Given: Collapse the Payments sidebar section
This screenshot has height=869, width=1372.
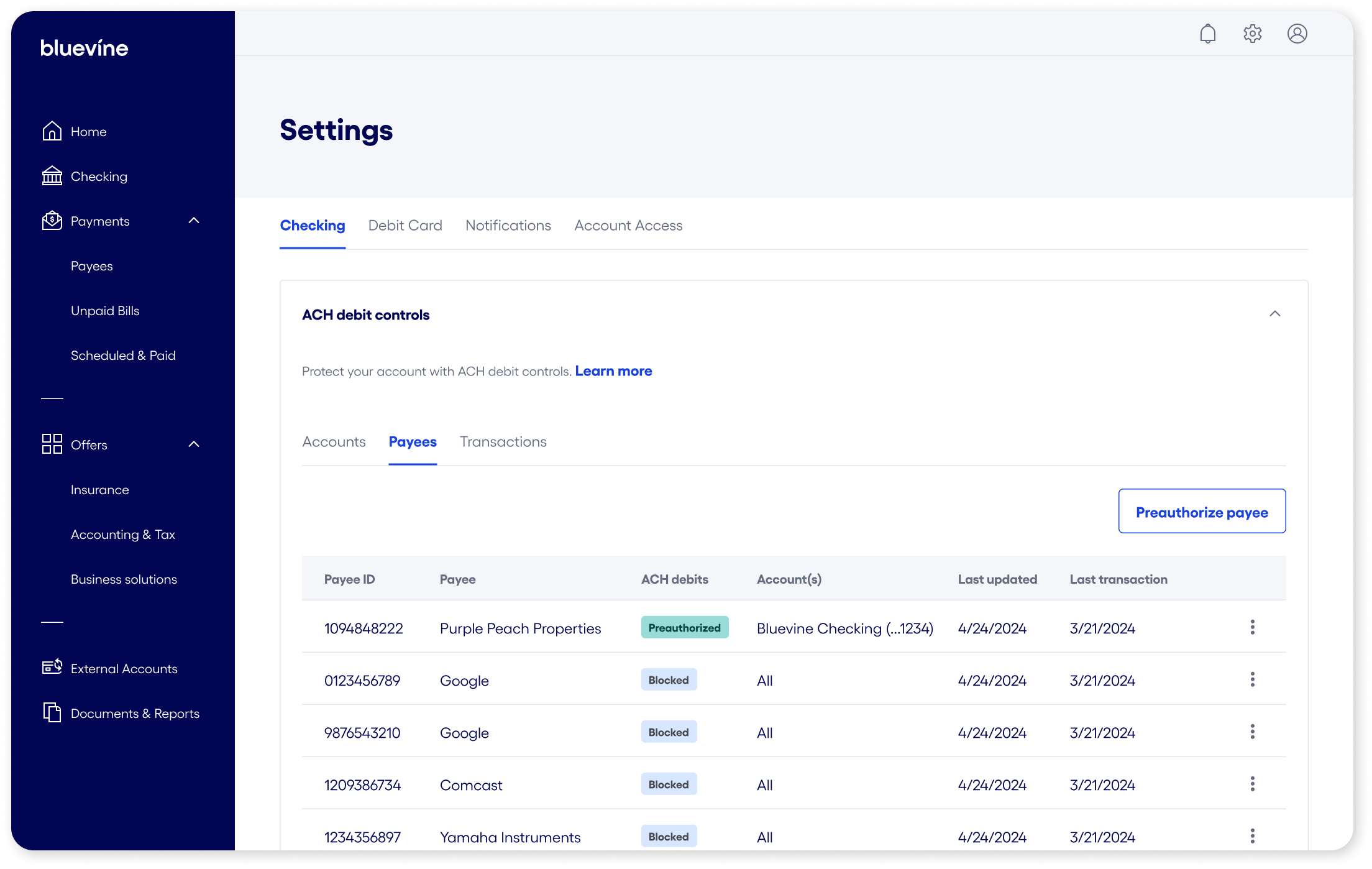Looking at the screenshot, I should pyautogui.click(x=194, y=221).
